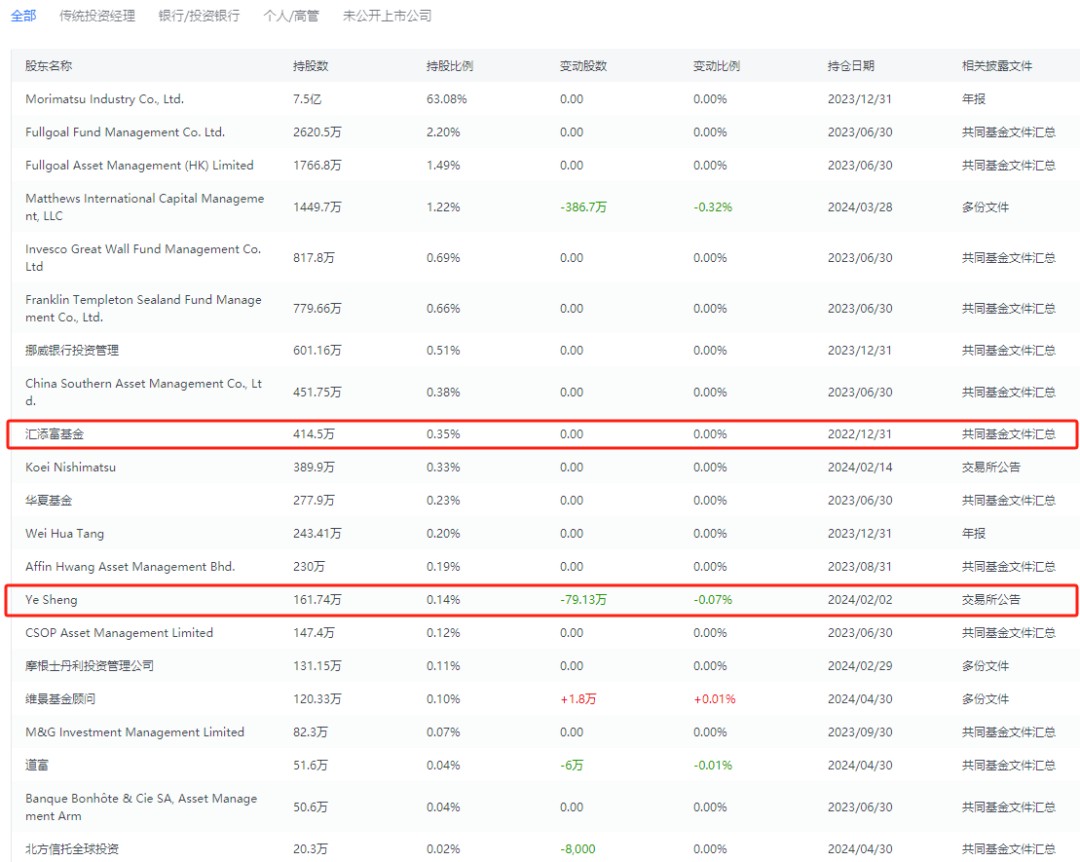Click the 摩根士丹利投资管理公司 shareholder name
This screenshot has height=862, width=1080.
coord(90,666)
